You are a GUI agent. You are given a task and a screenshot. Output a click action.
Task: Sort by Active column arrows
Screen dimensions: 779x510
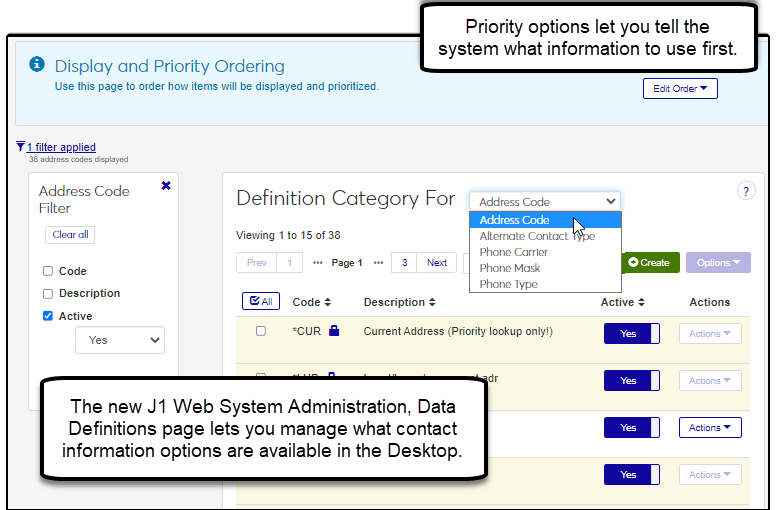640,302
